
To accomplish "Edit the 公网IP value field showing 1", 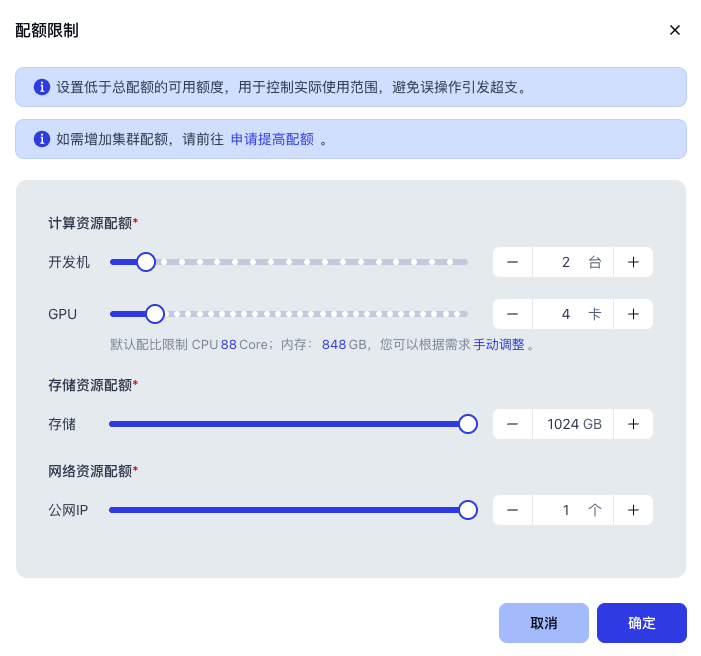I will coord(573,510).
